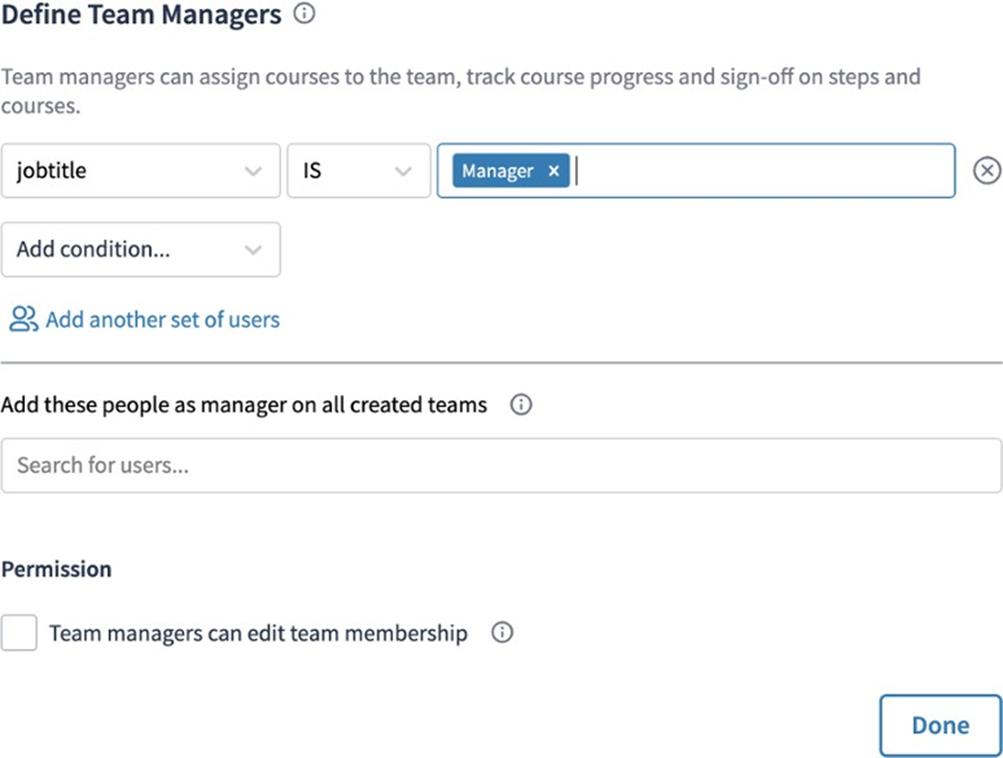Expand the Add condition dropdown
This screenshot has height=758, width=1003.
[130, 249]
